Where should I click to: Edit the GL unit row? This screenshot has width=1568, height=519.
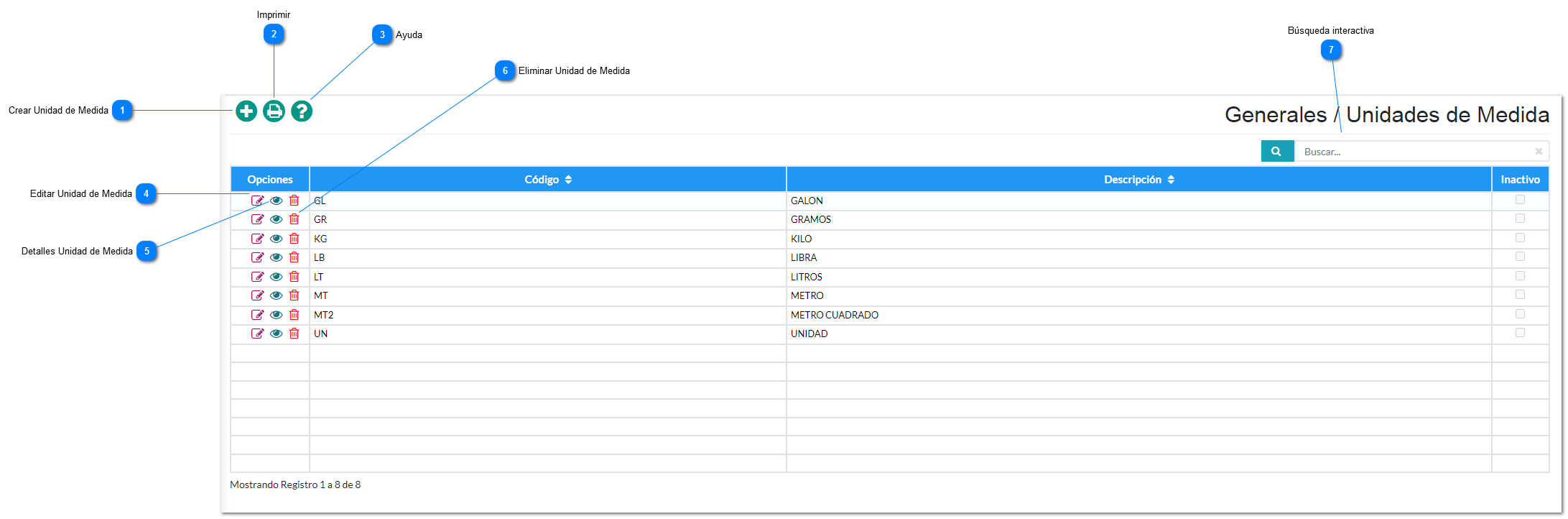click(257, 201)
